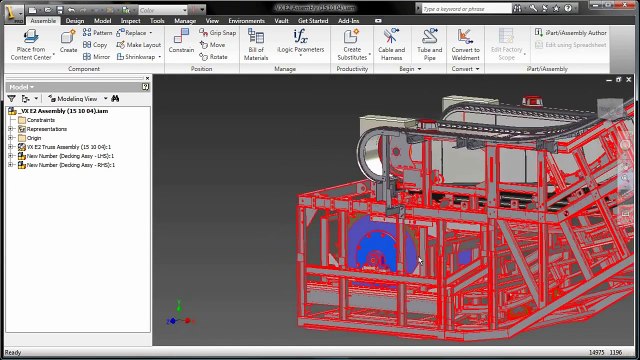The width and height of the screenshot is (640, 360).
Task: Activate the Grip Snap tool
Action: click(218, 32)
